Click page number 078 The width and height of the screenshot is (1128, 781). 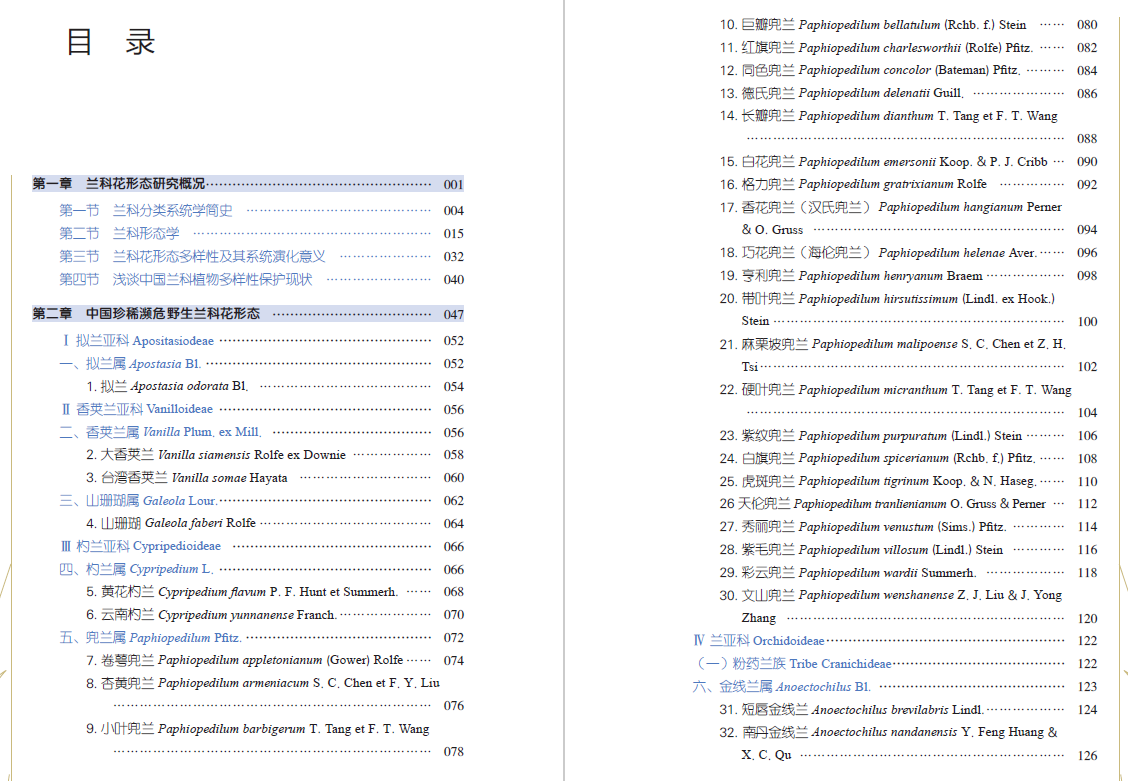coord(453,752)
